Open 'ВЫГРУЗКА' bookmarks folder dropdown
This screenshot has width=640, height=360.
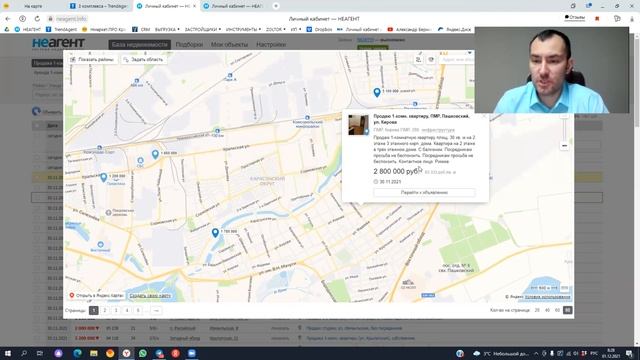(167, 29)
